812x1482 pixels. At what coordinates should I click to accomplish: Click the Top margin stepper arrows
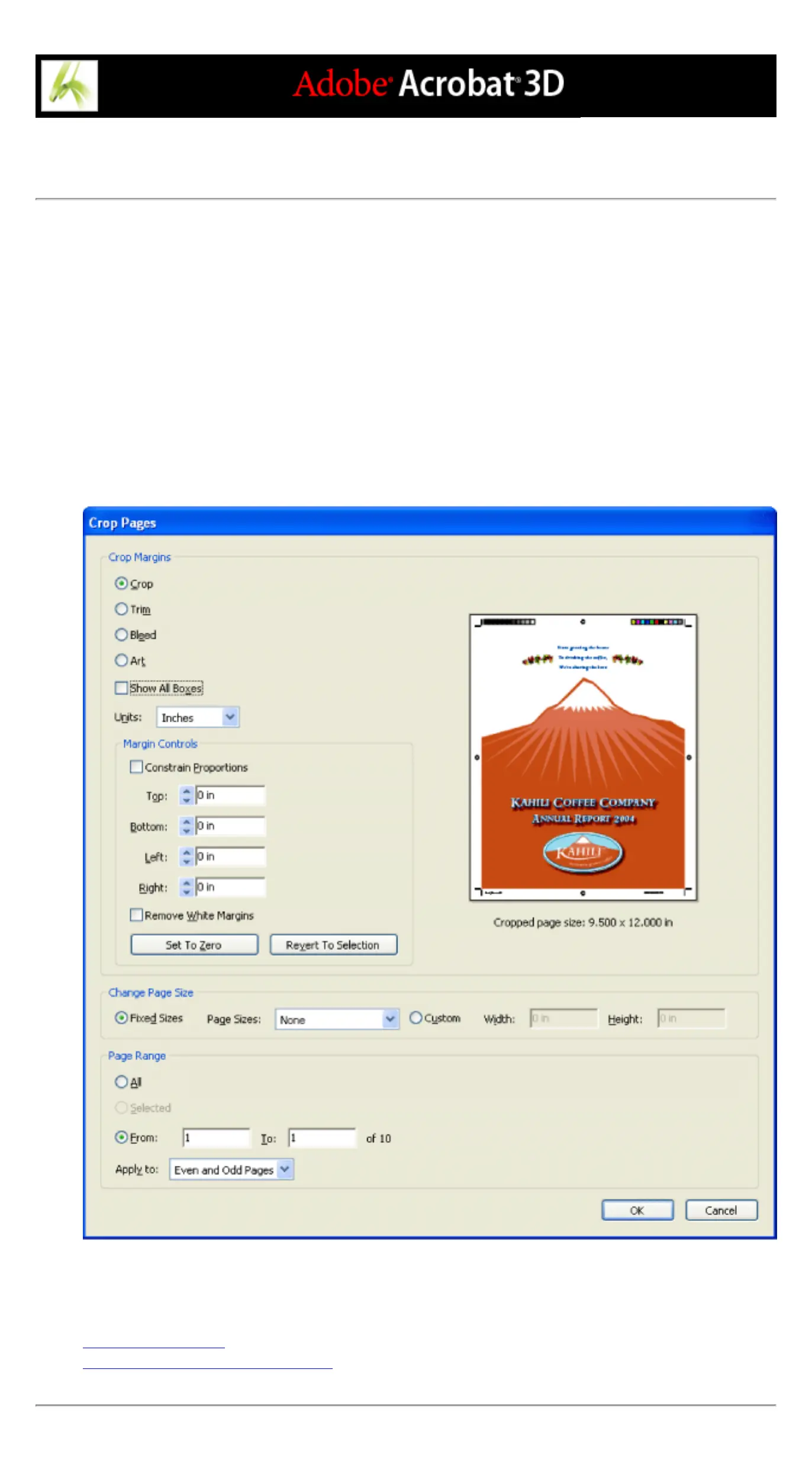[x=186, y=795]
